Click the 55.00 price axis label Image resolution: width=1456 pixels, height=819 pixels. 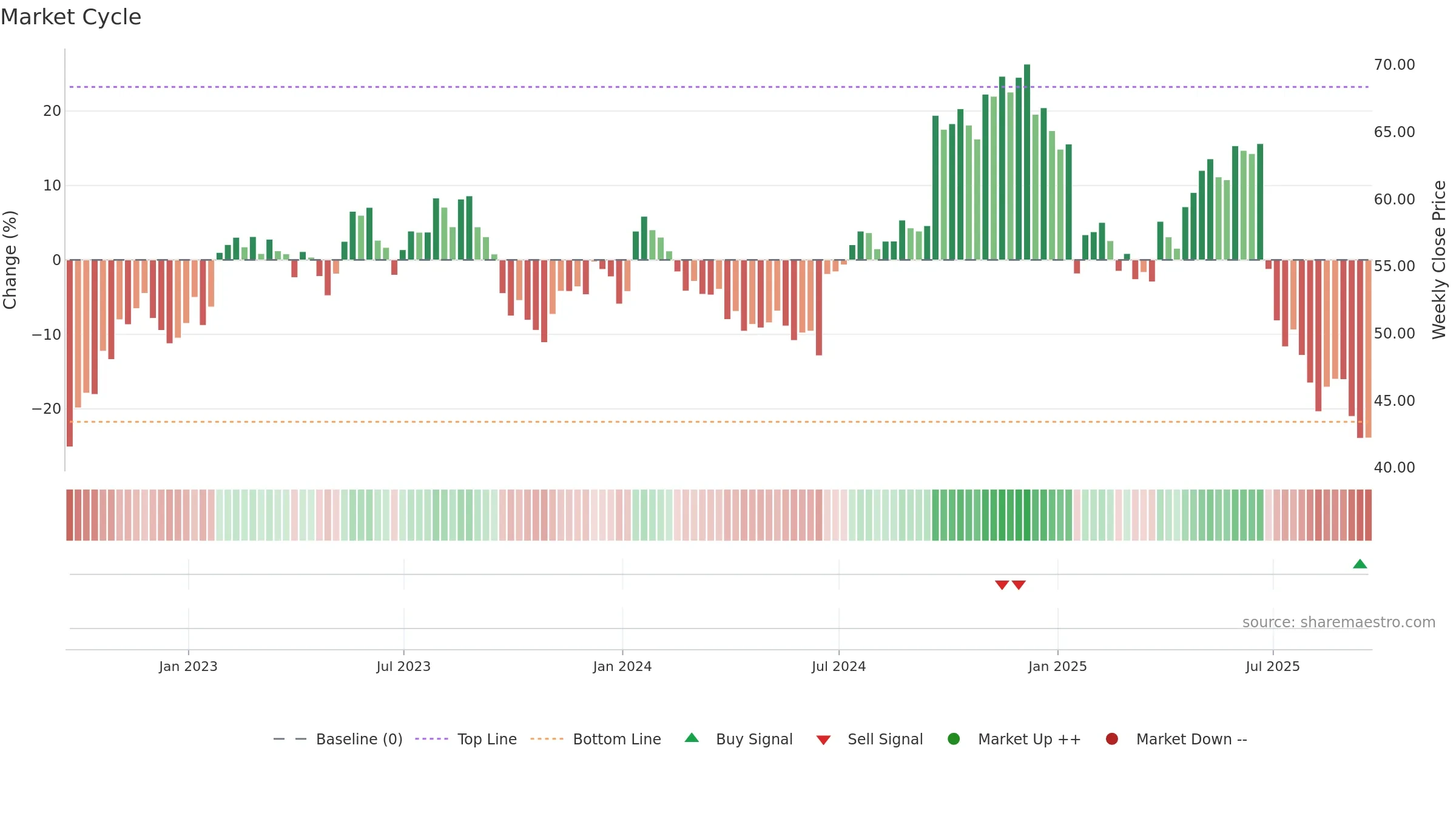point(1394,266)
